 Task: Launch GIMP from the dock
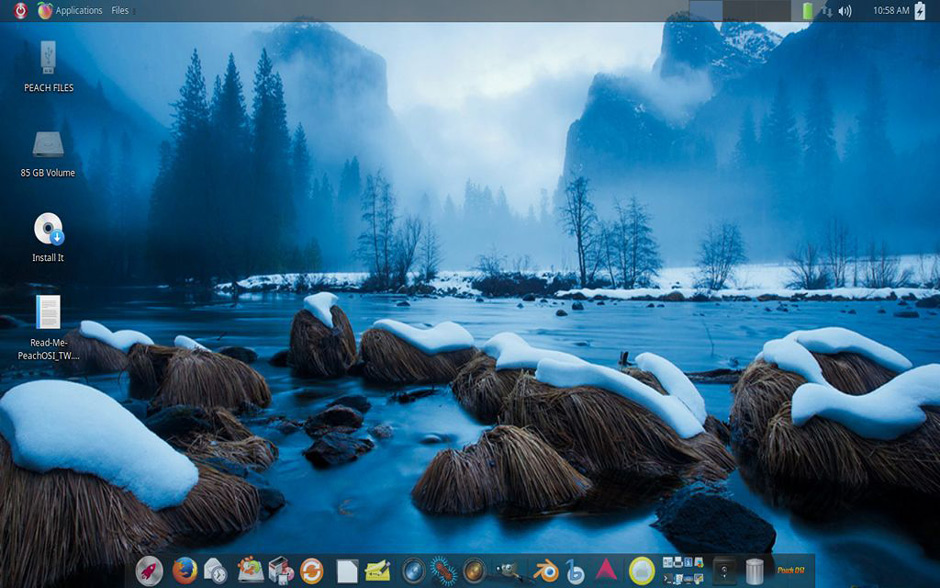point(510,571)
